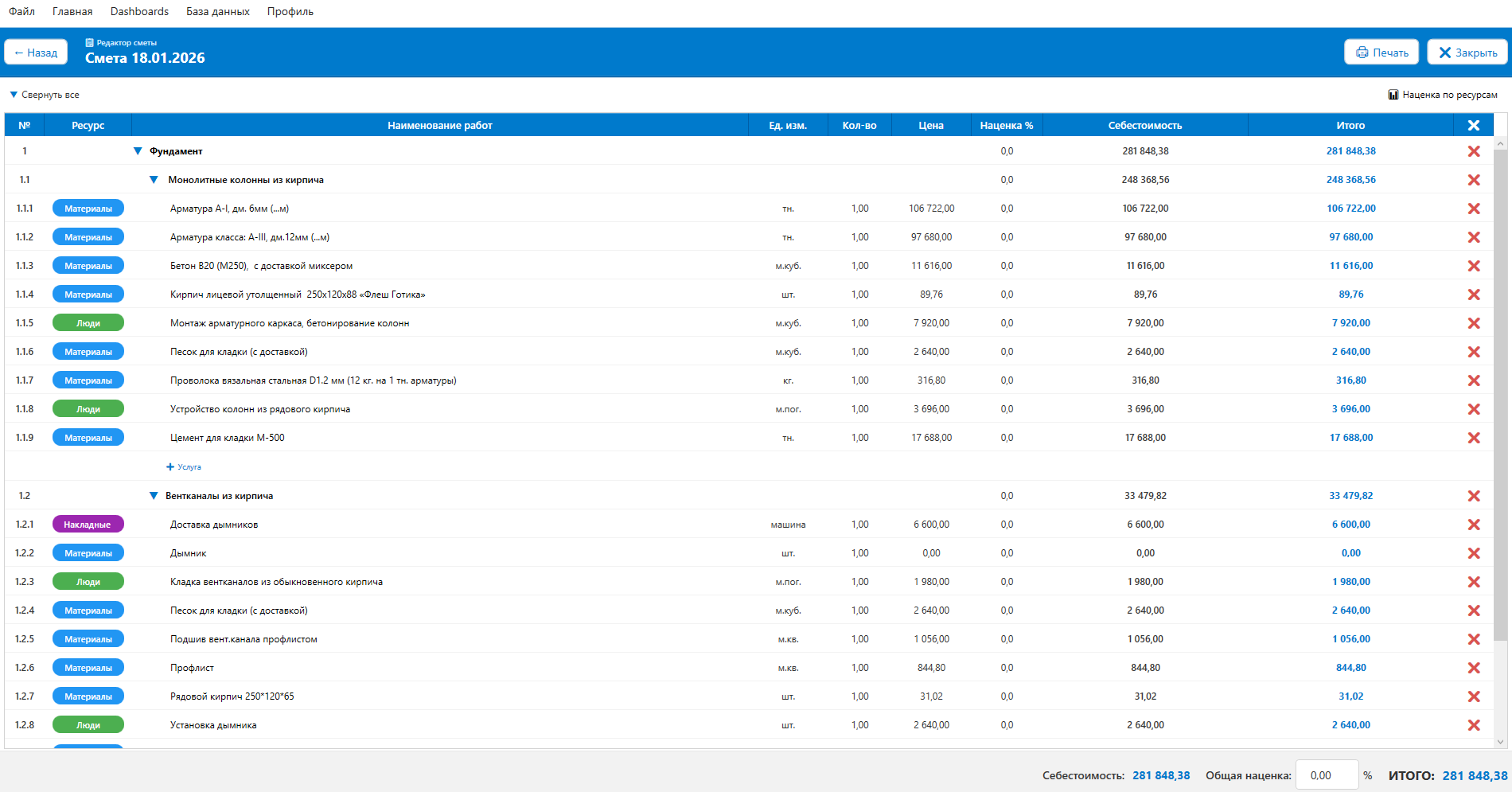The height and width of the screenshot is (792, 1512).
Task: Click the Наценка % column header
Action: [1007, 125]
